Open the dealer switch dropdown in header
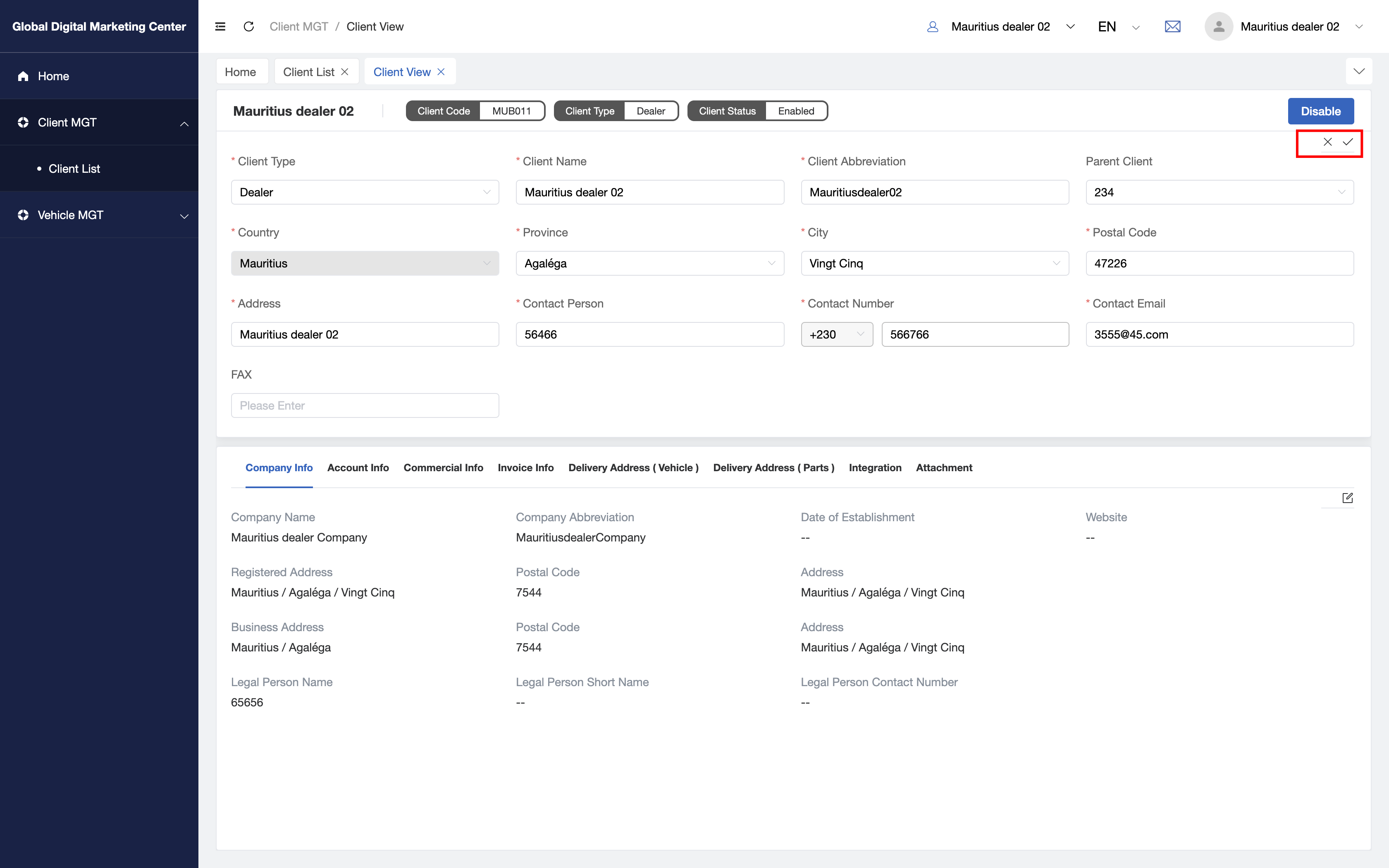The image size is (1389, 868). tap(1070, 26)
